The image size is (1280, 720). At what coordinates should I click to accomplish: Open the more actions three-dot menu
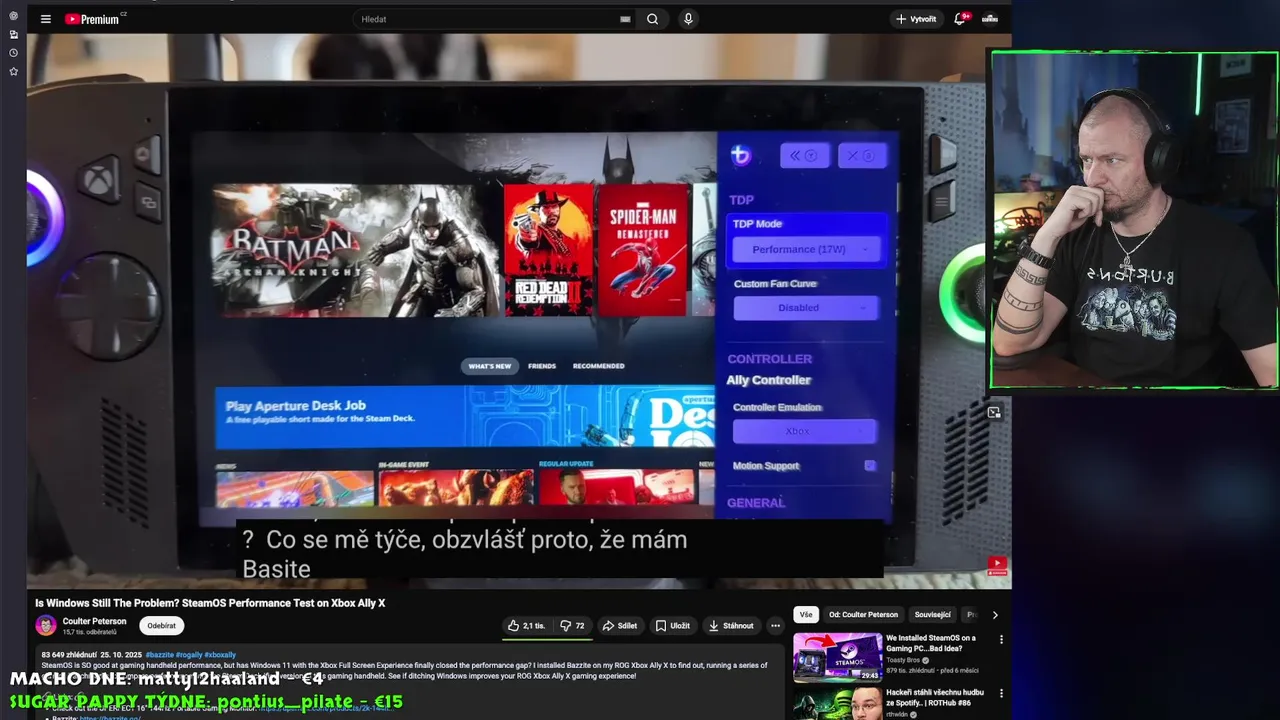pyautogui.click(x=775, y=626)
